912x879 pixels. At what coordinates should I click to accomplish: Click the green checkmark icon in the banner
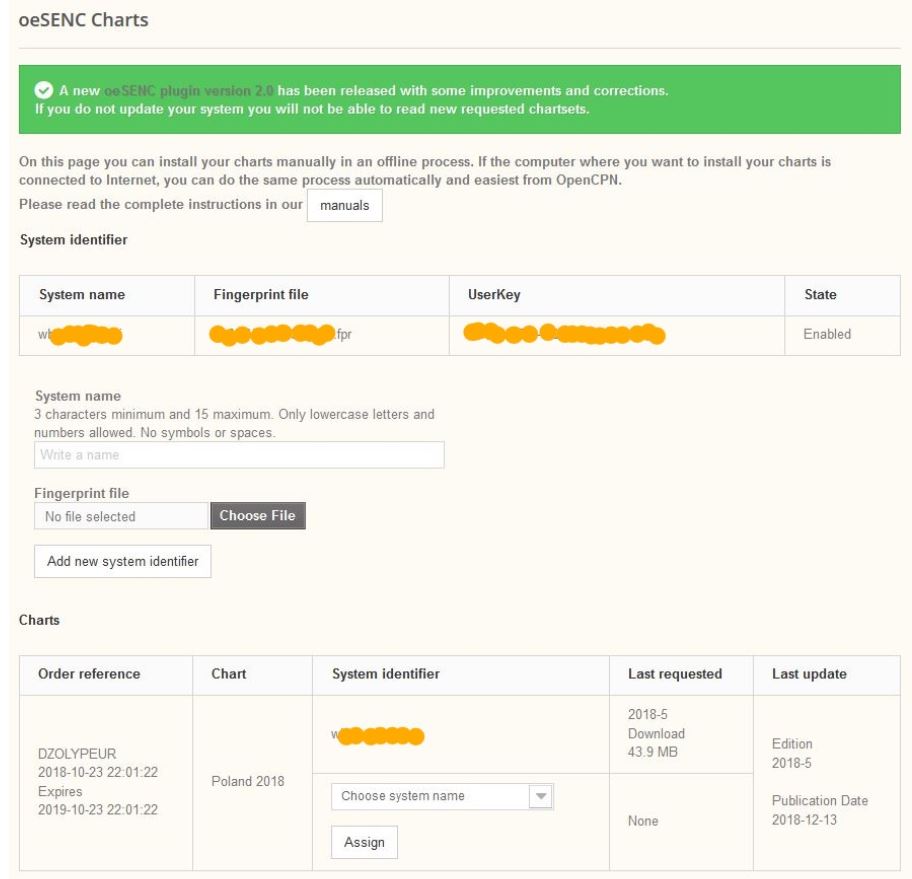point(44,90)
